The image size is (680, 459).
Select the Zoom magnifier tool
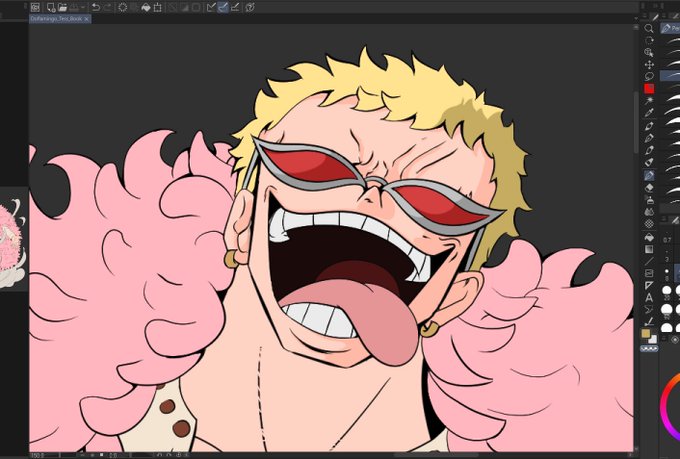point(649,29)
